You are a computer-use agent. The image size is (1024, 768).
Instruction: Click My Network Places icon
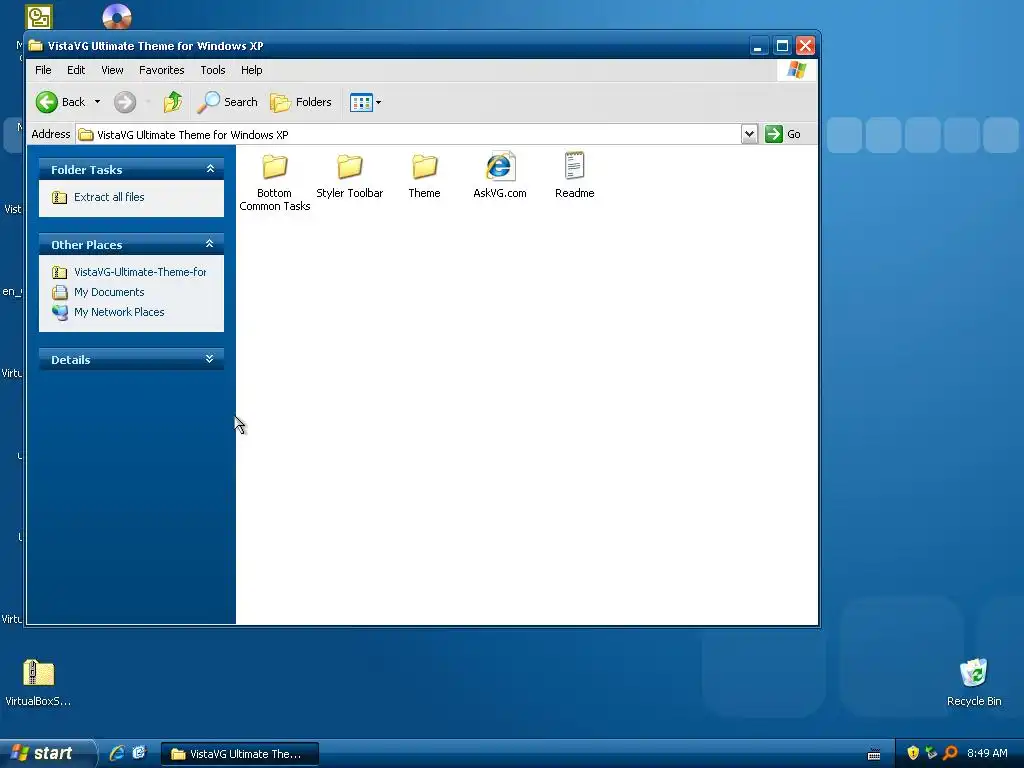pyautogui.click(x=59, y=312)
